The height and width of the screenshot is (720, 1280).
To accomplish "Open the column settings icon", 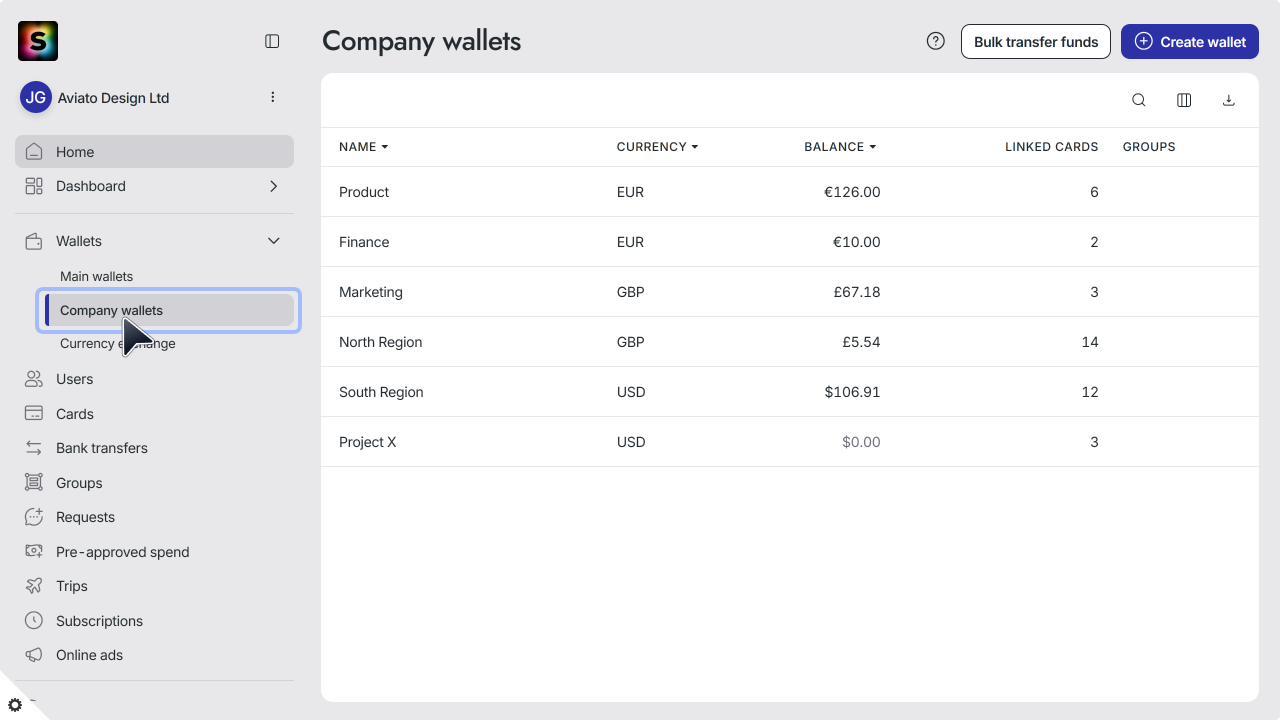I will (x=1184, y=100).
